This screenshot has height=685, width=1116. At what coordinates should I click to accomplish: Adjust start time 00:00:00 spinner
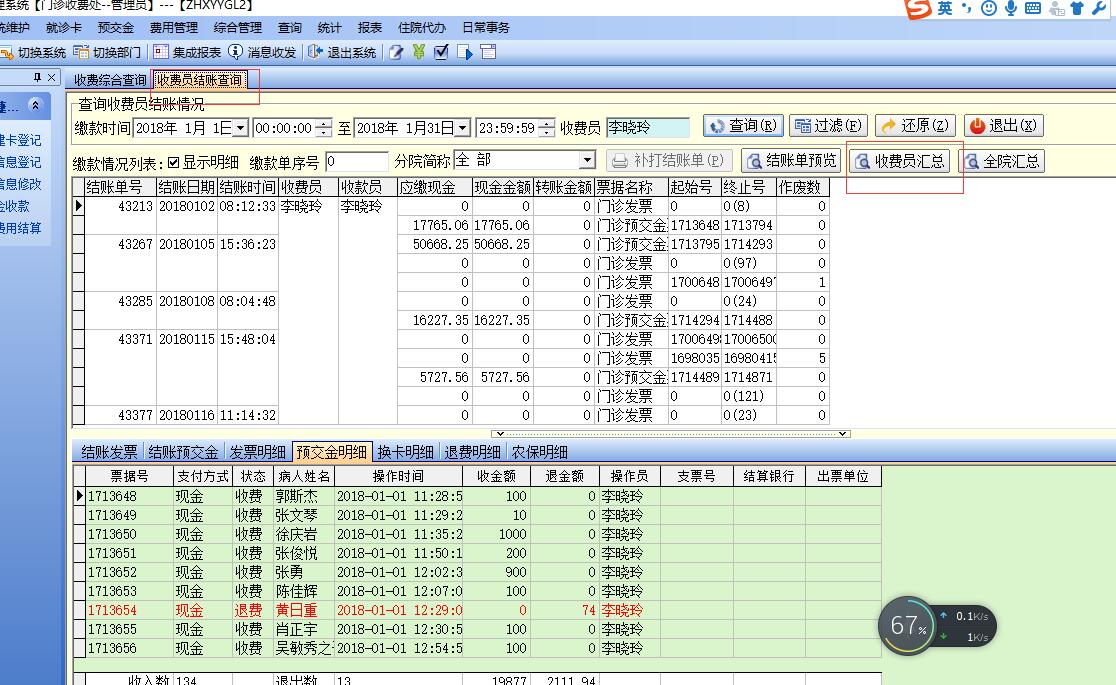(x=323, y=128)
